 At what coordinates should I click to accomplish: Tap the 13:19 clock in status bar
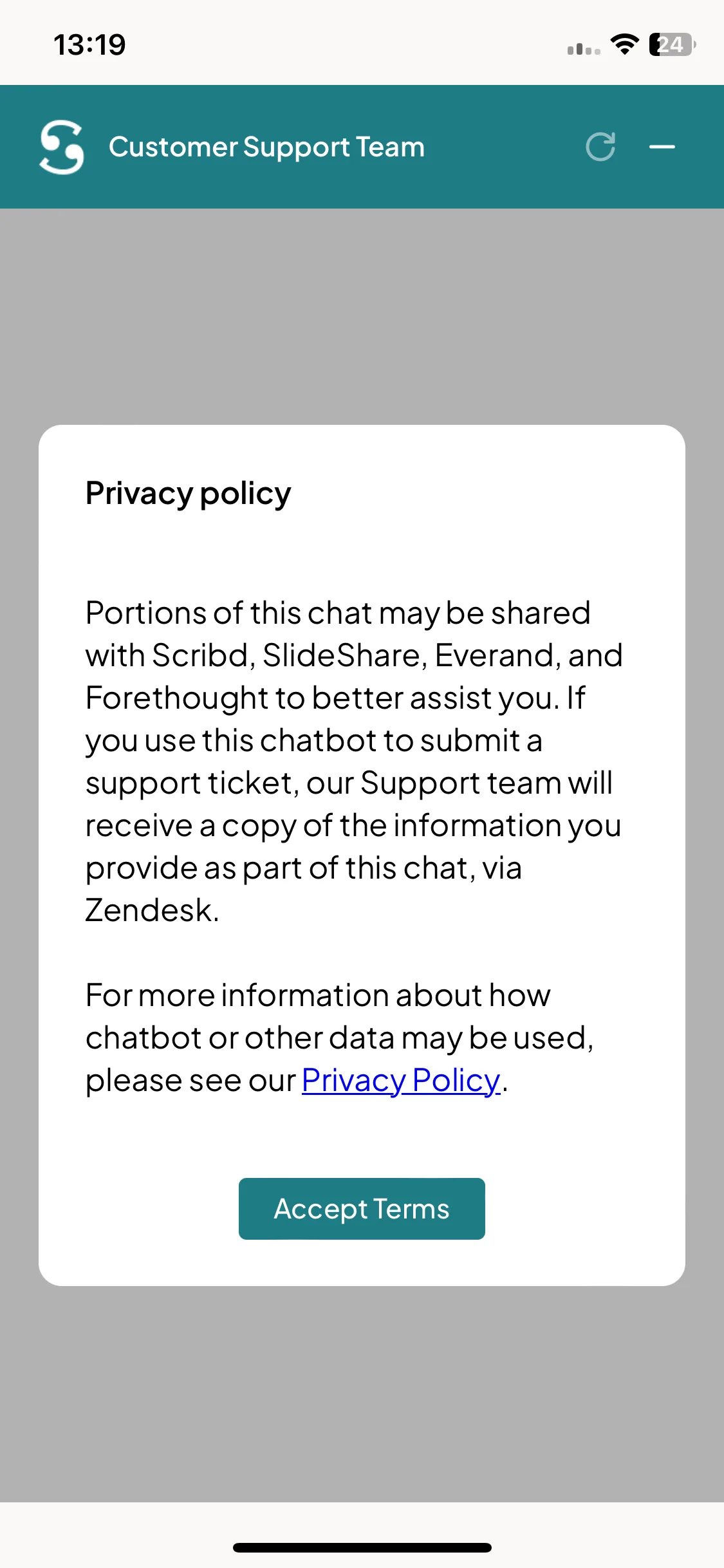pos(89,44)
